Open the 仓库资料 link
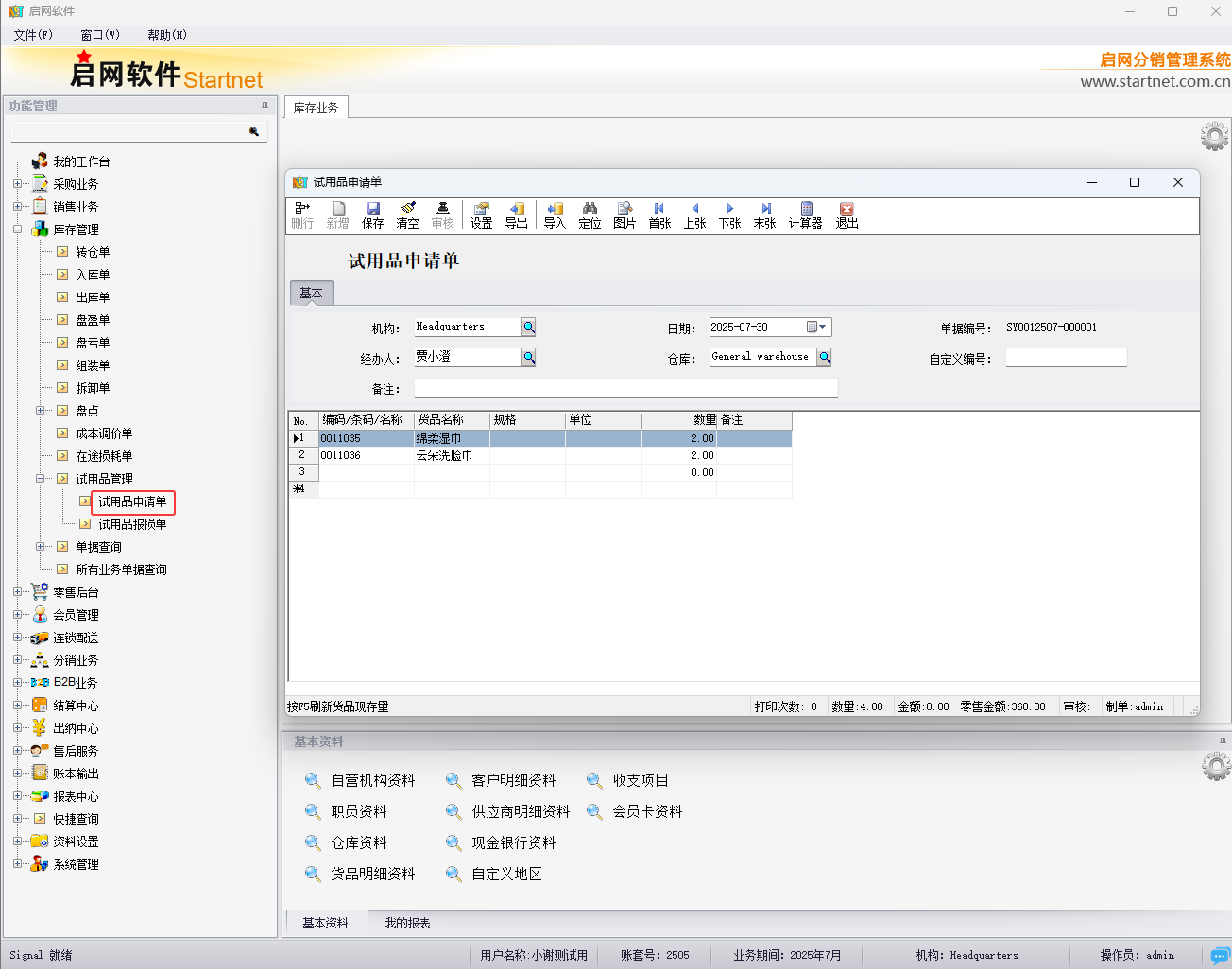The image size is (1232, 969). pyautogui.click(x=358, y=842)
